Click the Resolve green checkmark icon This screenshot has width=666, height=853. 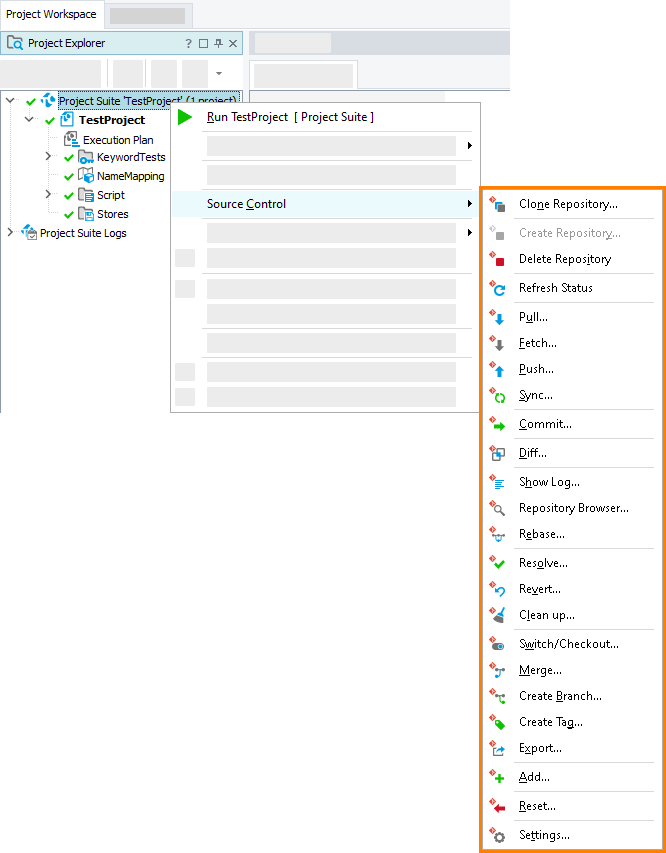click(x=497, y=563)
